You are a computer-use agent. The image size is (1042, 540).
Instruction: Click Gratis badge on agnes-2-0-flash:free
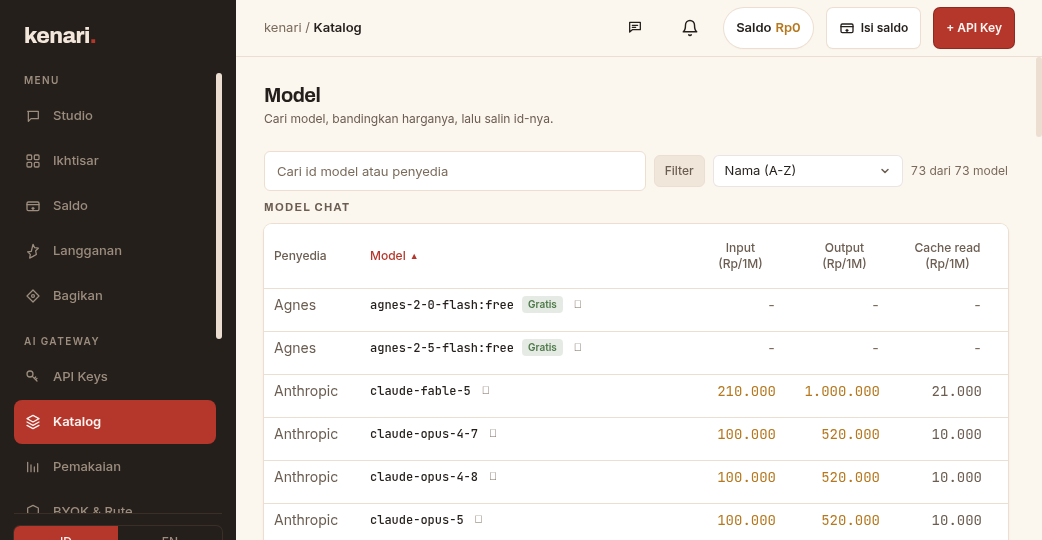tap(542, 304)
